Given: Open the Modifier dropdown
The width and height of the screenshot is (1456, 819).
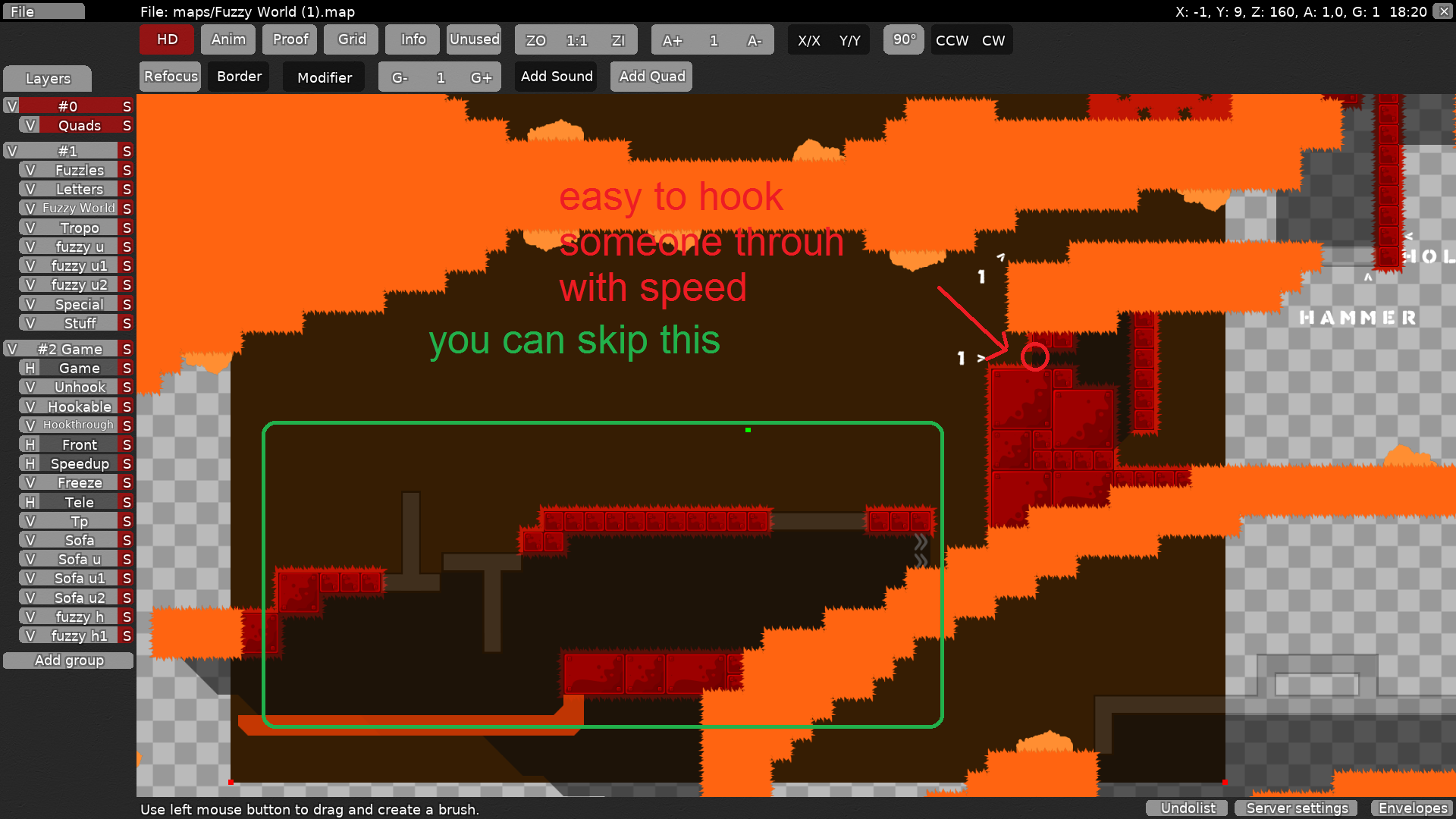Looking at the screenshot, I should [324, 77].
